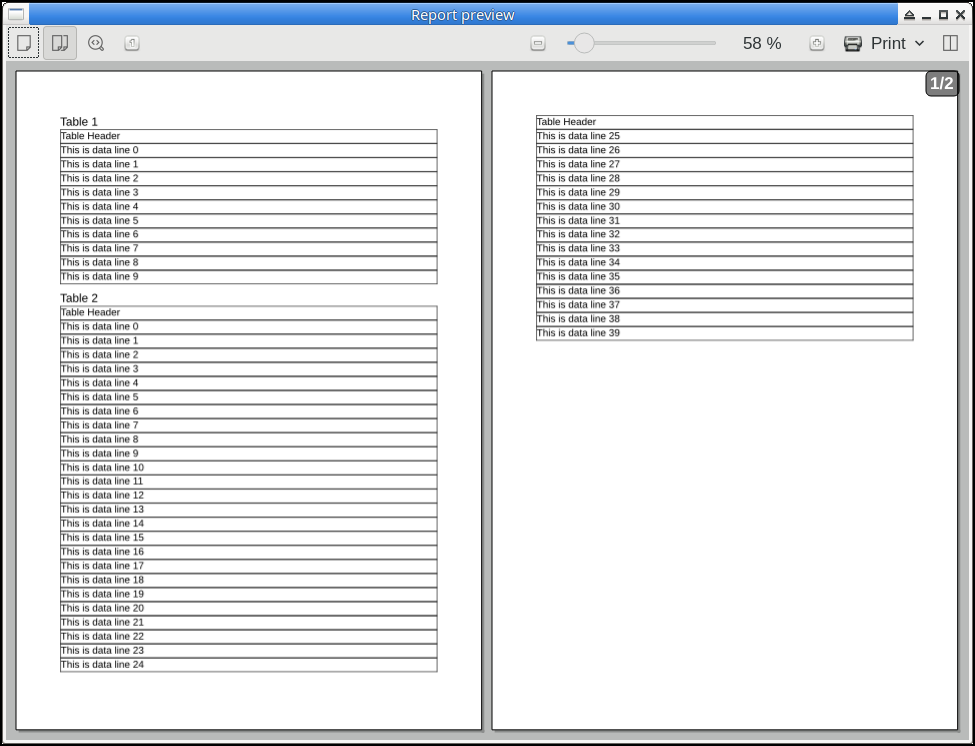The height and width of the screenshot is (746, 975).
Task: Toggle the side panel icon at toolbar right
Action: [951, 44]
